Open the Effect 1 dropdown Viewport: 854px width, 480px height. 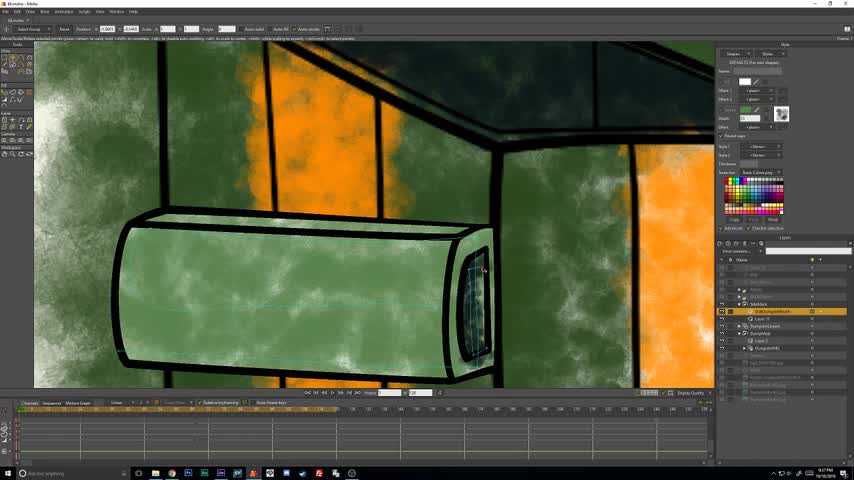[759, 90]
